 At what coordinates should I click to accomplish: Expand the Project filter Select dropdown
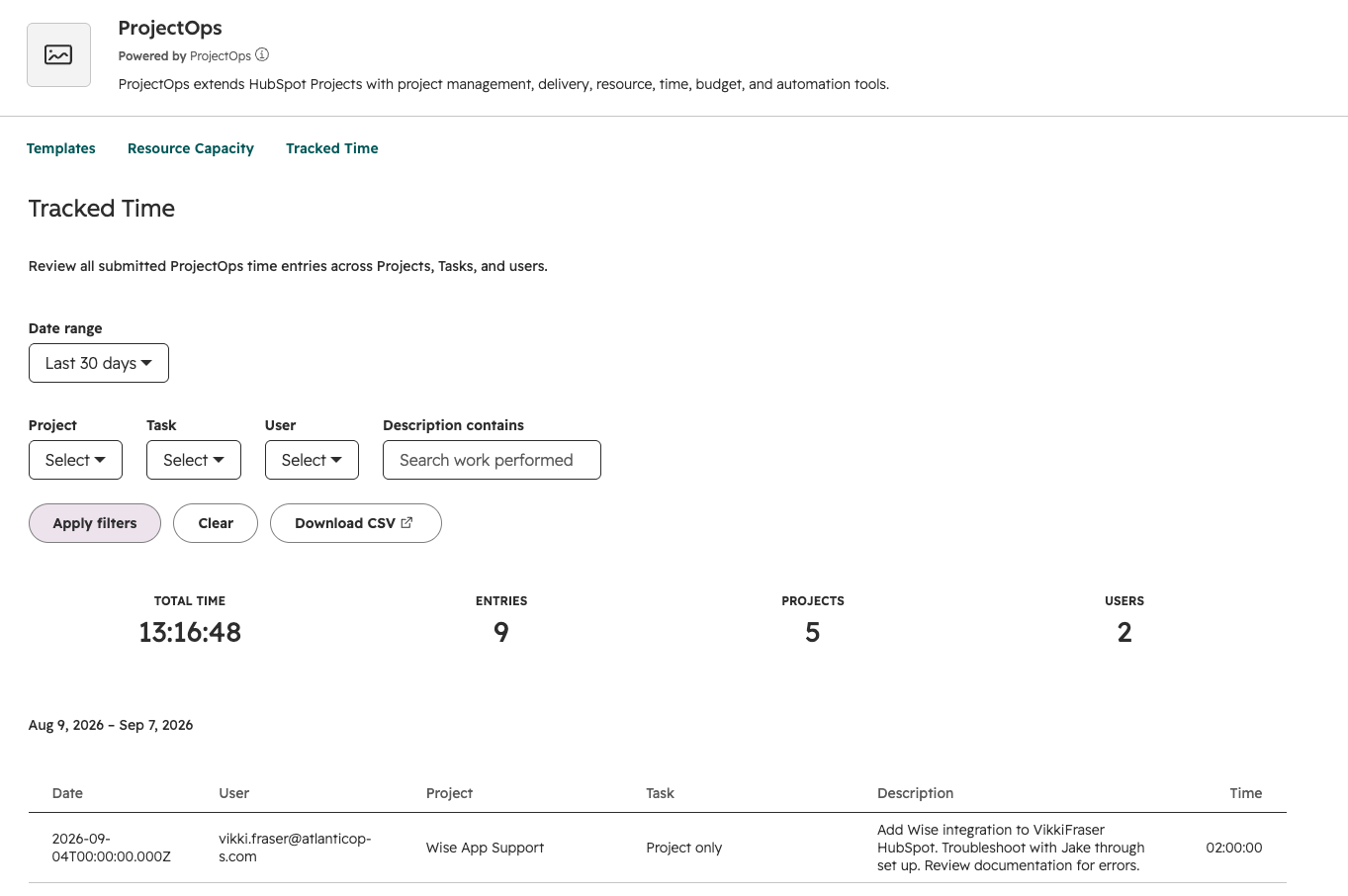(x=75, y=460)
